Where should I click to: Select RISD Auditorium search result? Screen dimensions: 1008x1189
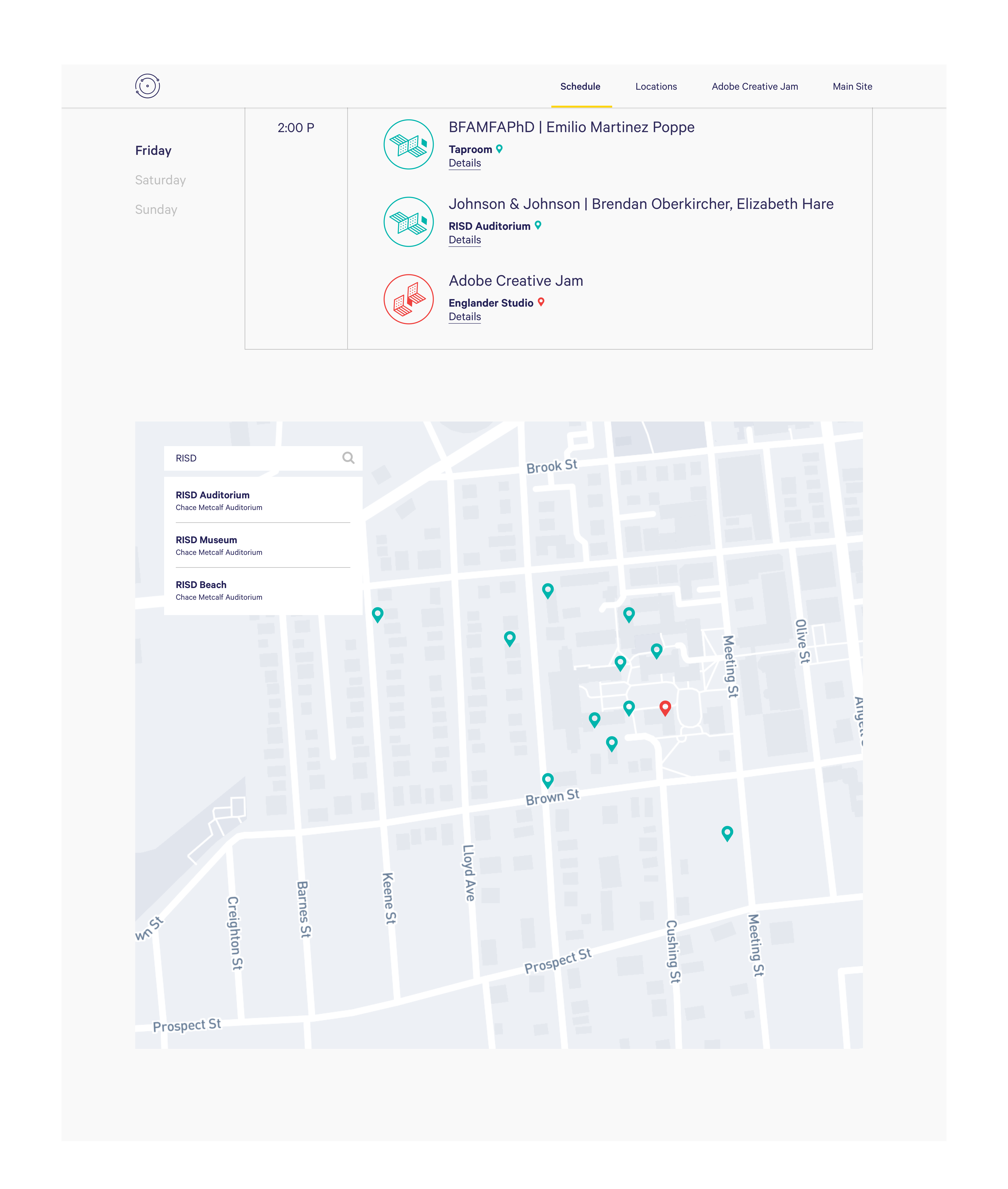(263, 501)
